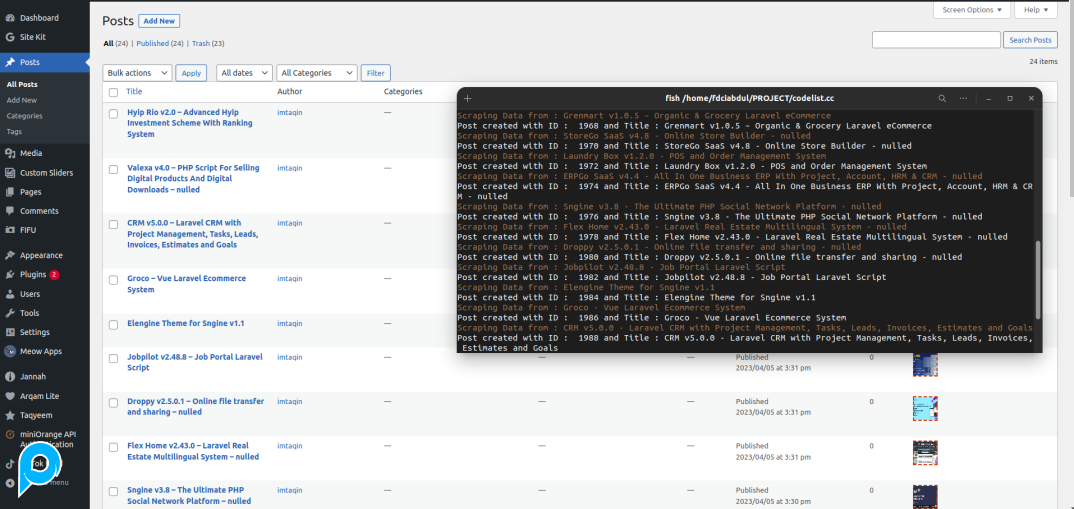The height and width of the screenshot is (509, 1074).
Task: Click the posts search input field
Action: 936,40
